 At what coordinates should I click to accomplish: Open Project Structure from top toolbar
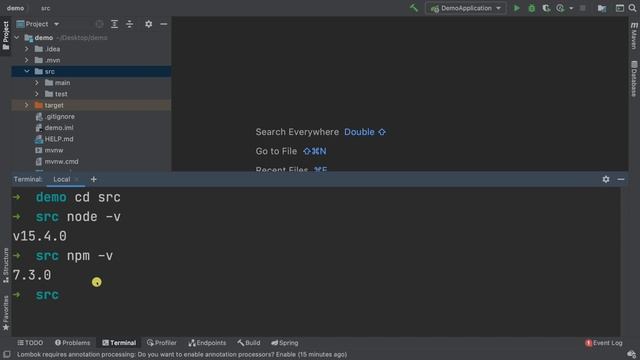coord(602,8)
